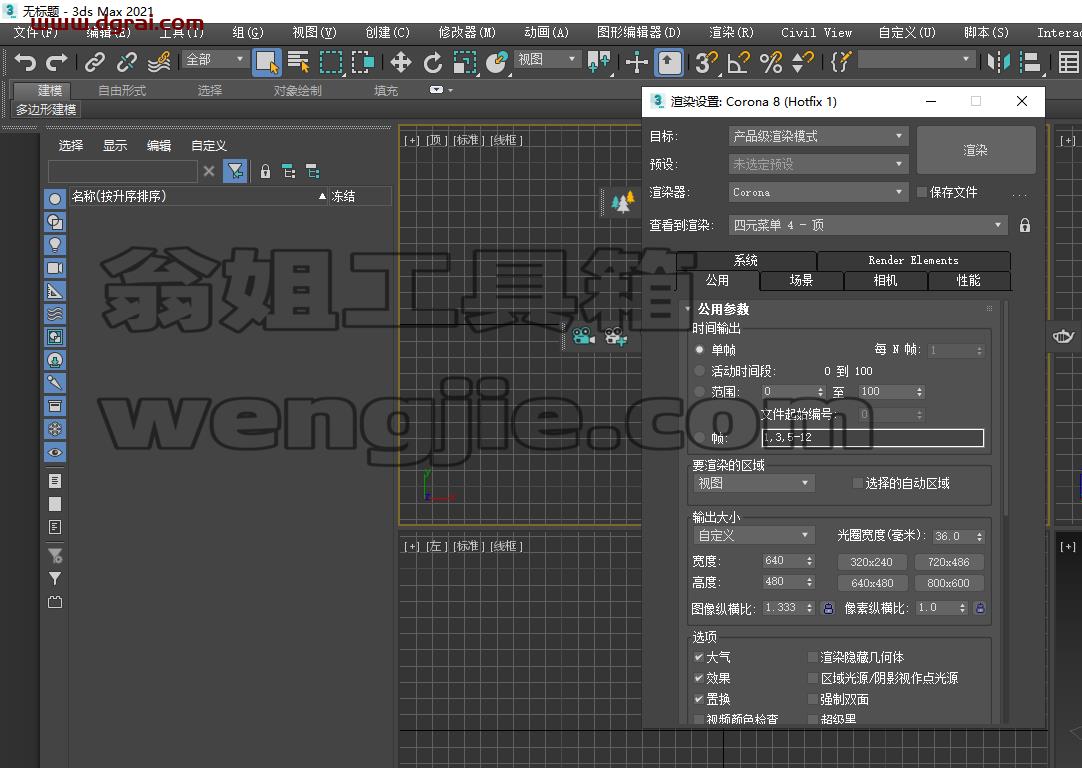
Task: Open the 查看到渲染 viewport dropdown
Action: [868, 225]
